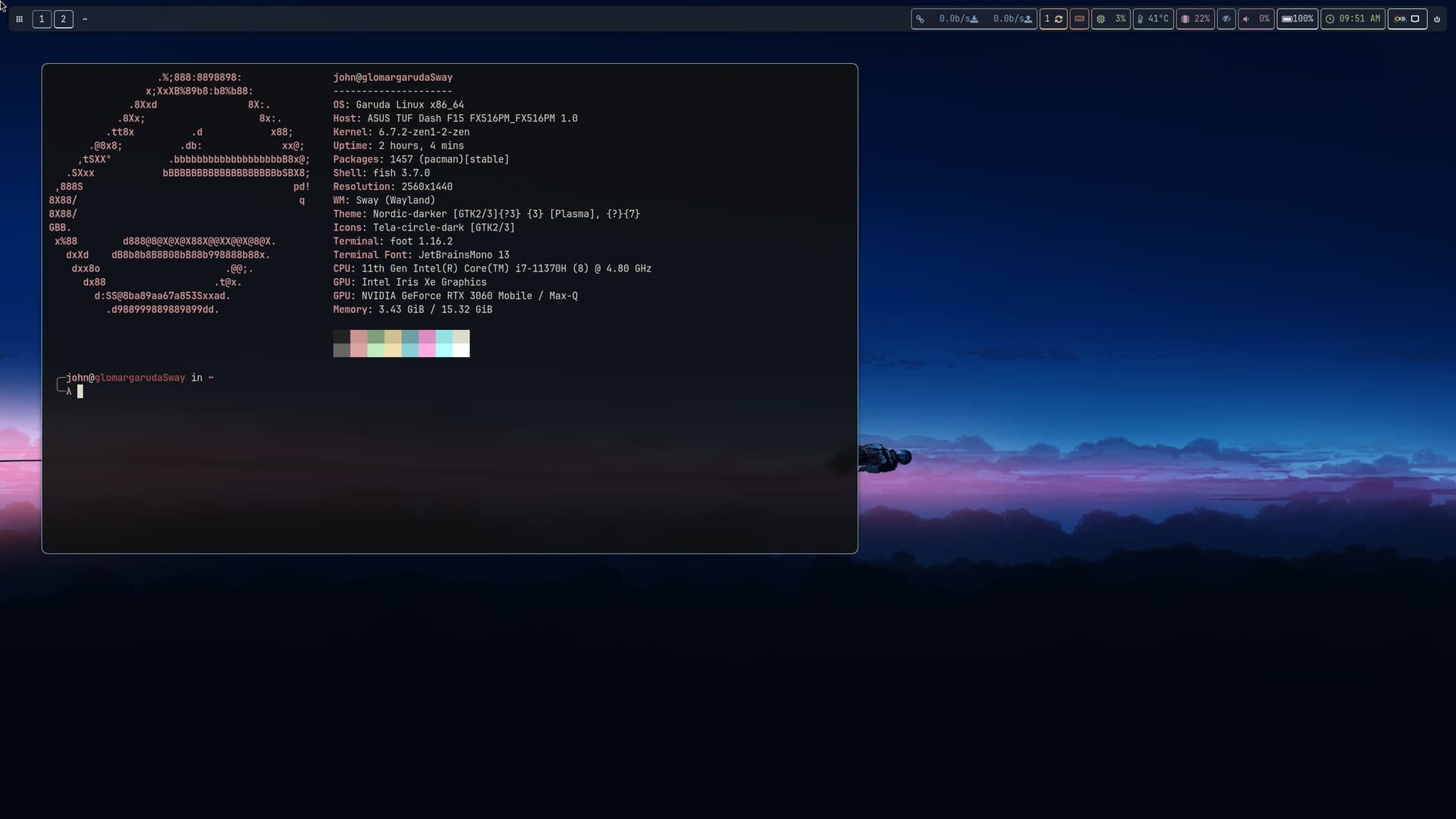Open memory usage module showing 22%
The height and width of the screenshot is (819, 1456).
click(x=1195, y=19)
